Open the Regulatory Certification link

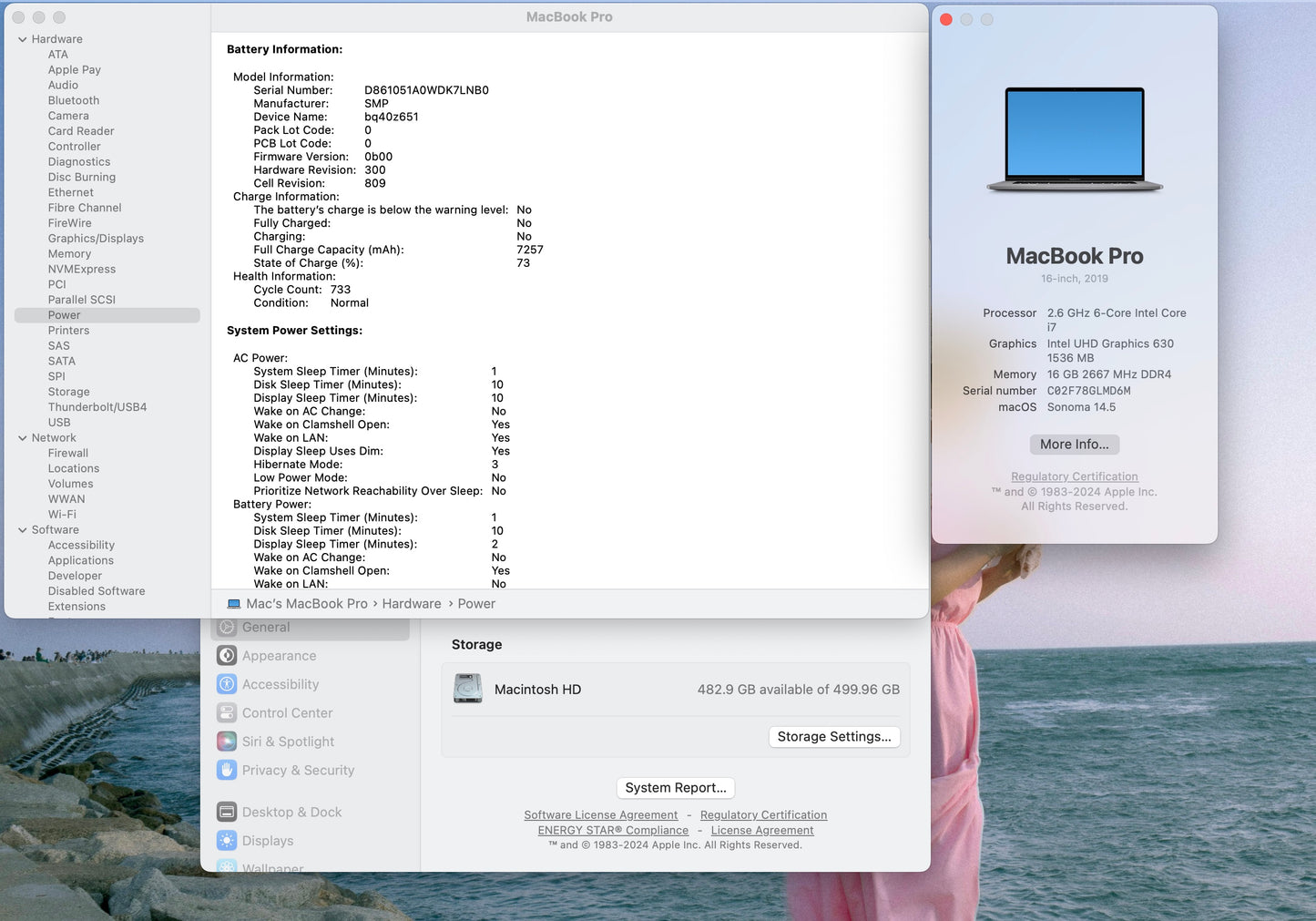pos(1075,476)
